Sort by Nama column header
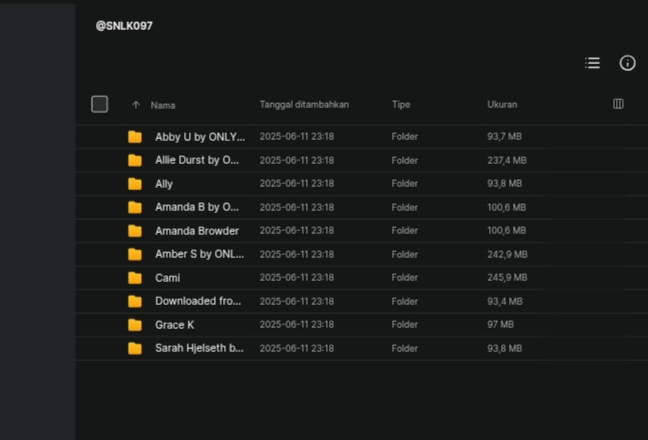 (x=163, y=105)
